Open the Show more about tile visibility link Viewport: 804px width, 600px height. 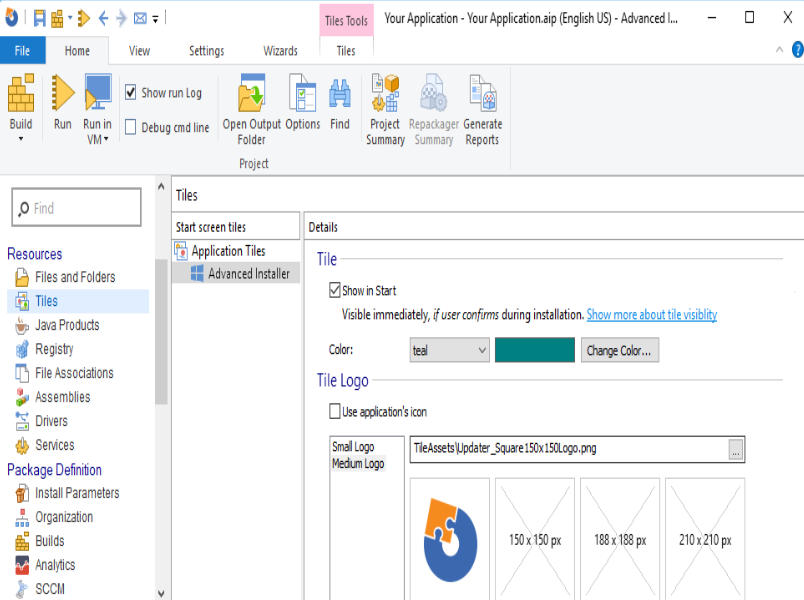click(x=651, y=315)
